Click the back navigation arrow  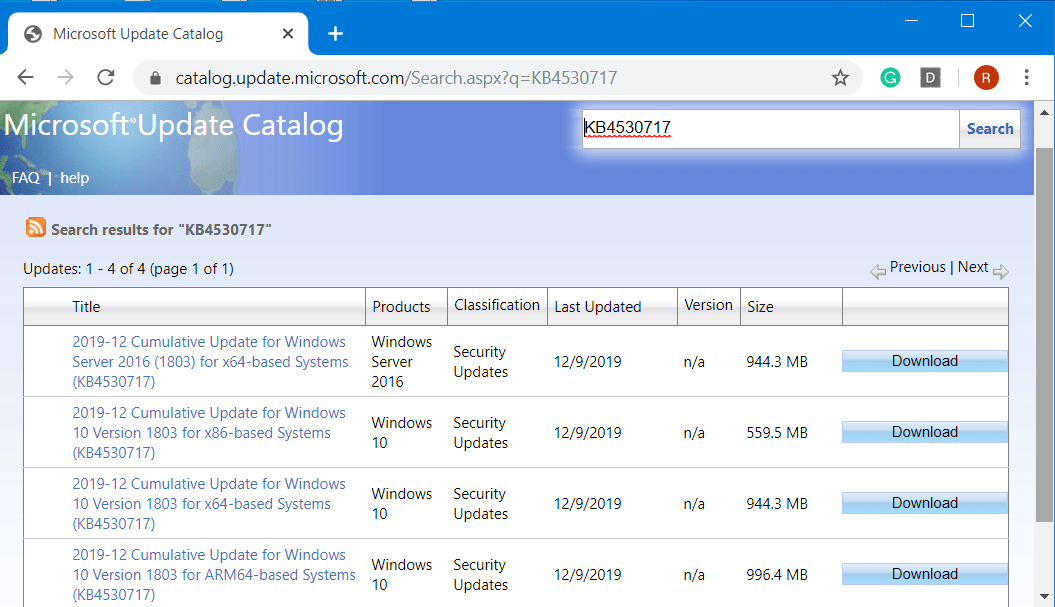[x=25, y=77]
